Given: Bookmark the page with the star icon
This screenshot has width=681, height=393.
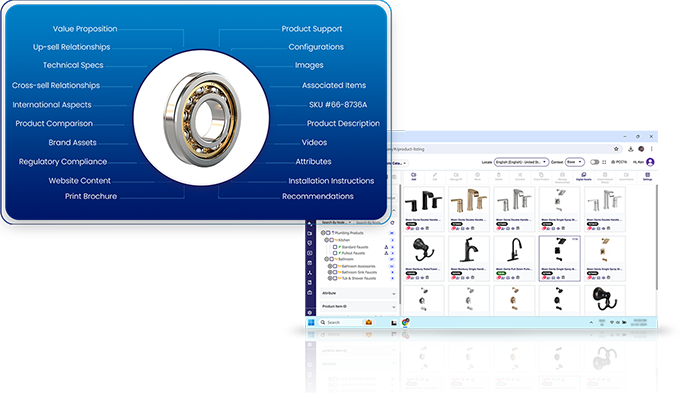Looking at the screenshot, I should click(x=616, y=149).
